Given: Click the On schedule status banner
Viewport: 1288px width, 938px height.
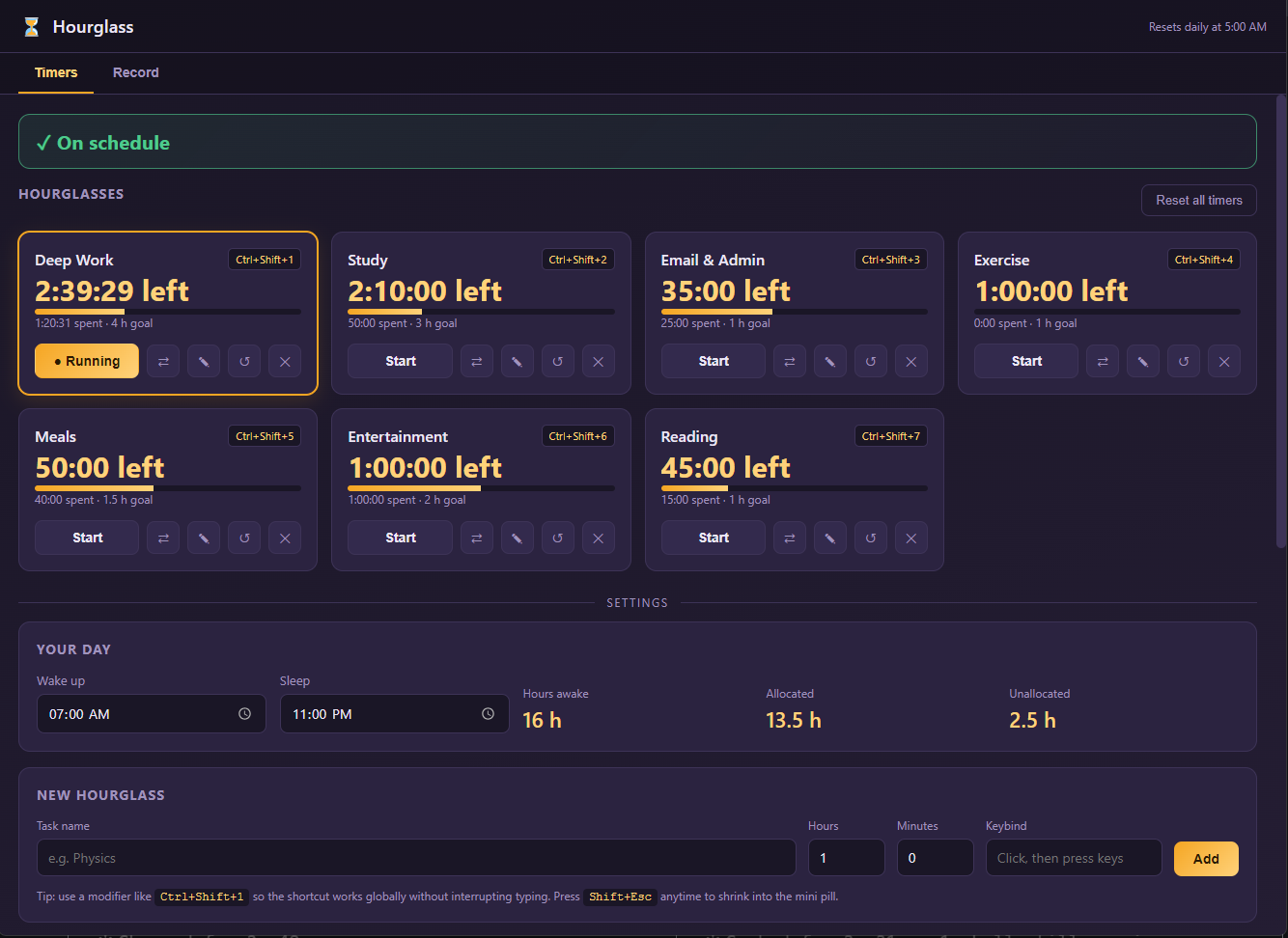Looking at the screenshot, I should click(637, 142).
